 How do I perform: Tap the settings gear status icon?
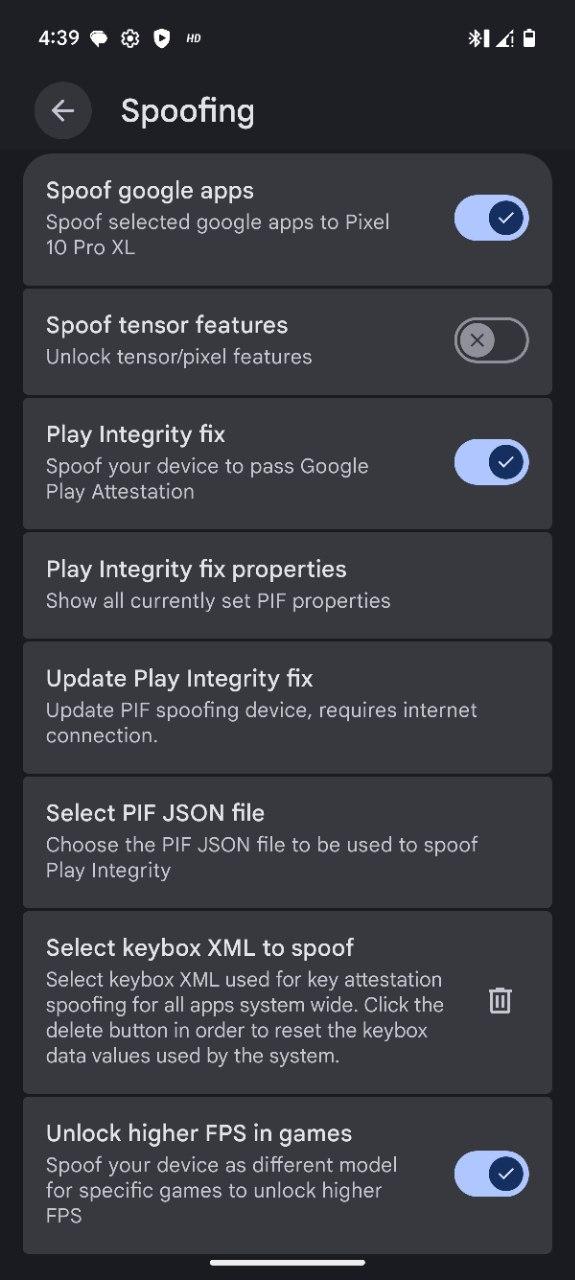[x=129, y=39]
